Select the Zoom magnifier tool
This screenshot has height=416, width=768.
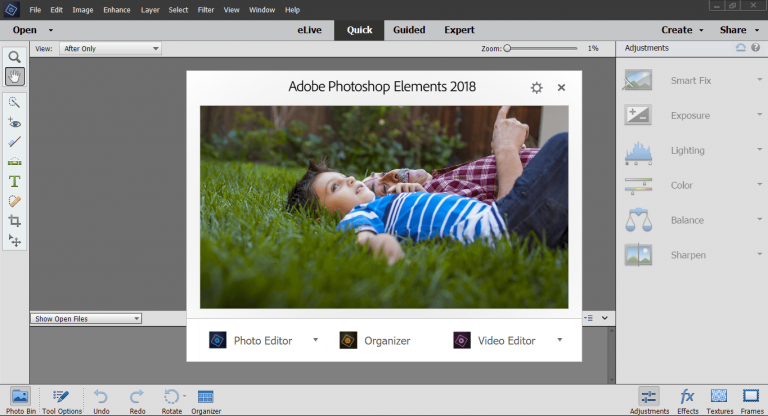14,57
